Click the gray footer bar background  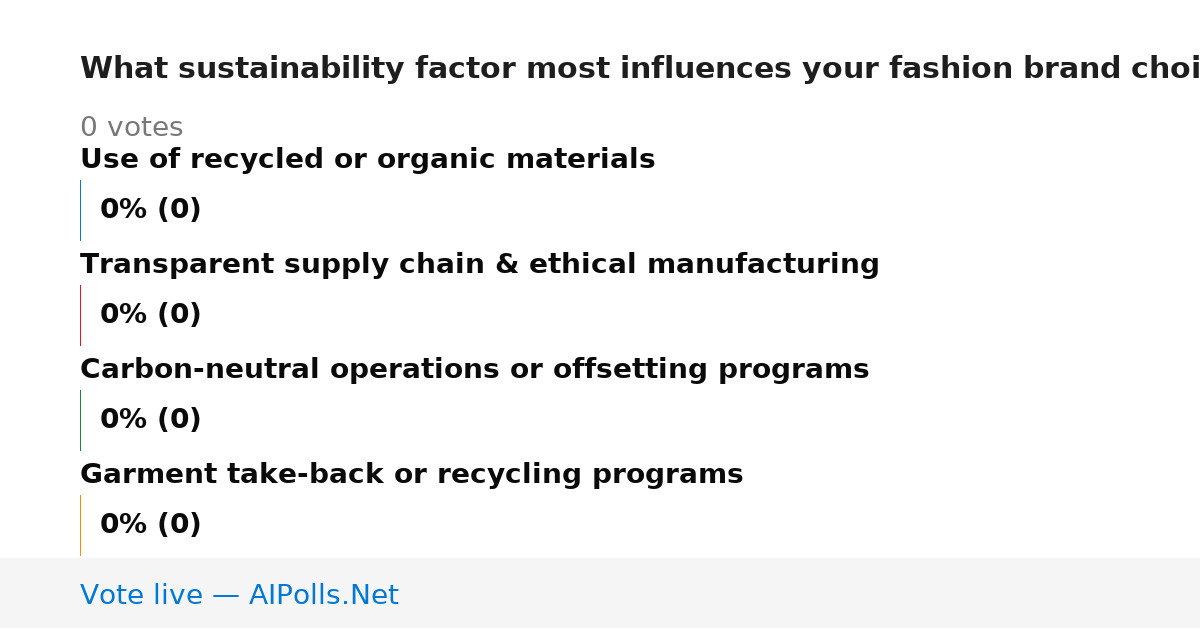click(800, 593)
